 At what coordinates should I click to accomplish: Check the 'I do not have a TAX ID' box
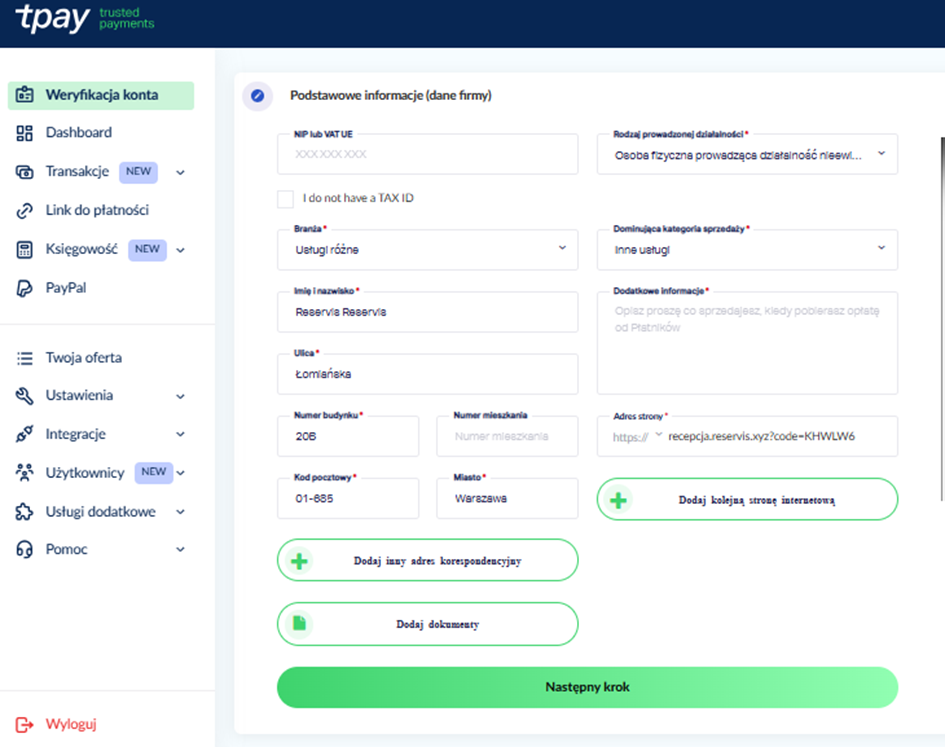pos(286,198)
